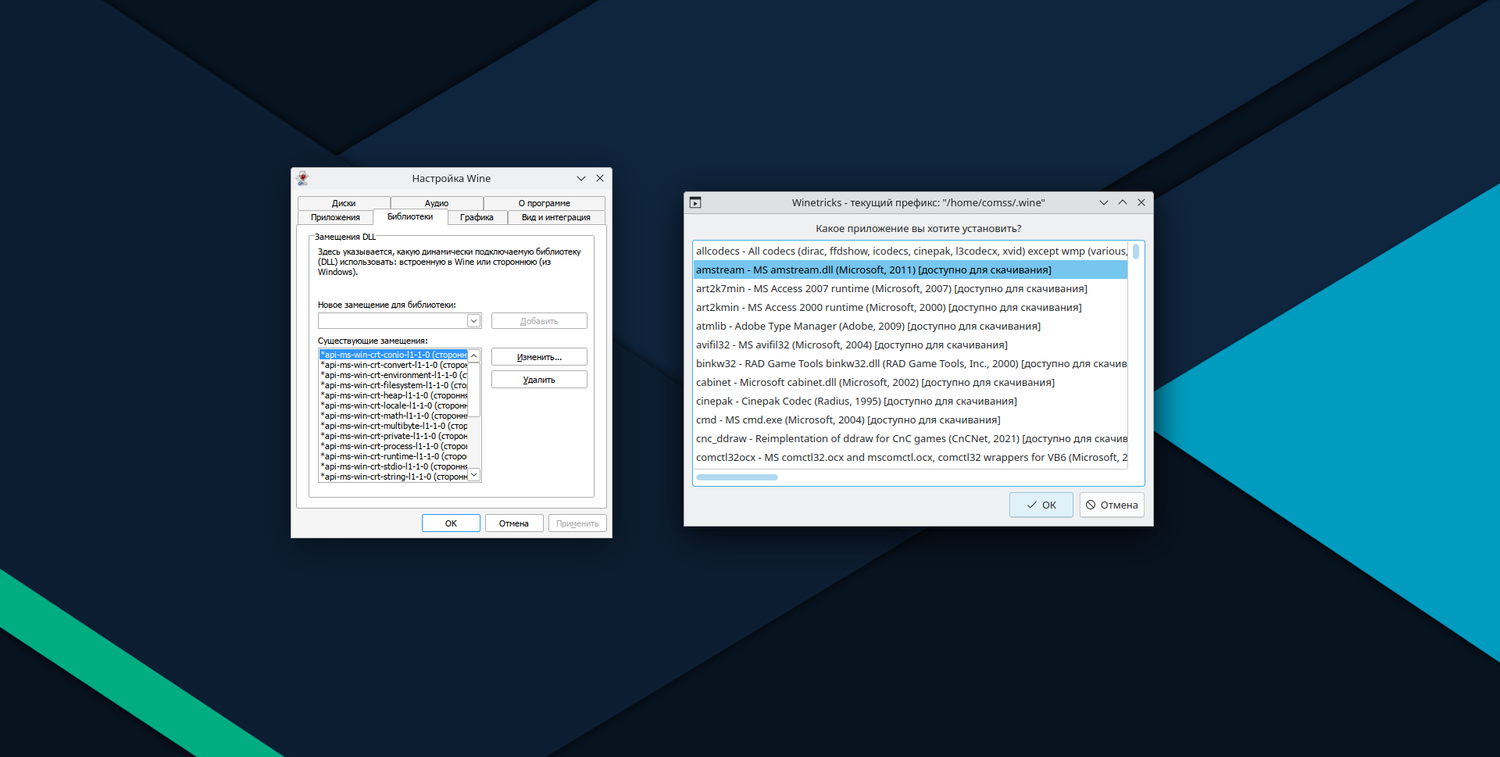Viewport: 1500px width, 757px height.
Task: Select the Приложения tab
Action: [x=335, y=217]
